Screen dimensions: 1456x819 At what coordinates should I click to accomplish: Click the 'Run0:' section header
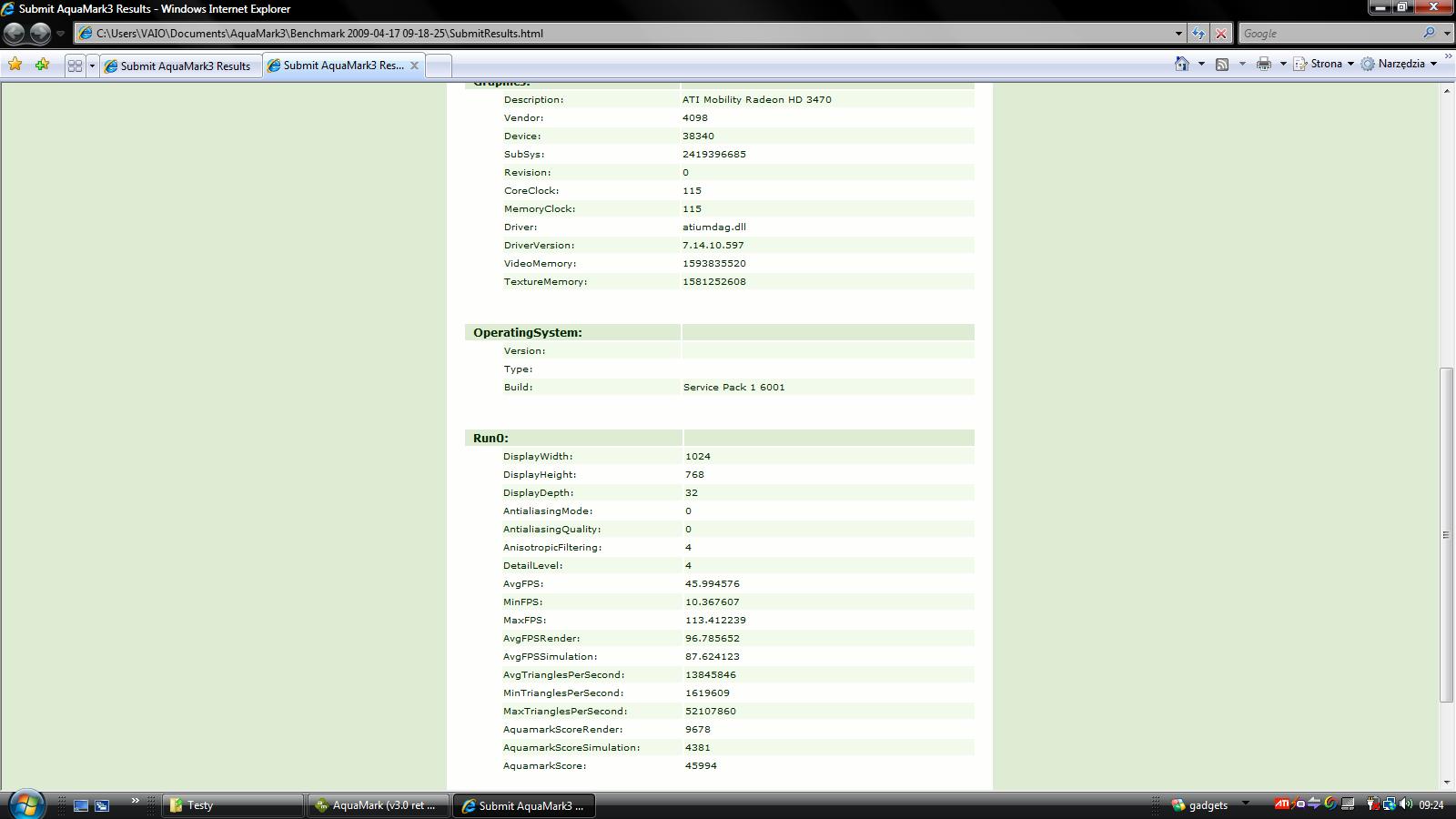tap(490, 439)
